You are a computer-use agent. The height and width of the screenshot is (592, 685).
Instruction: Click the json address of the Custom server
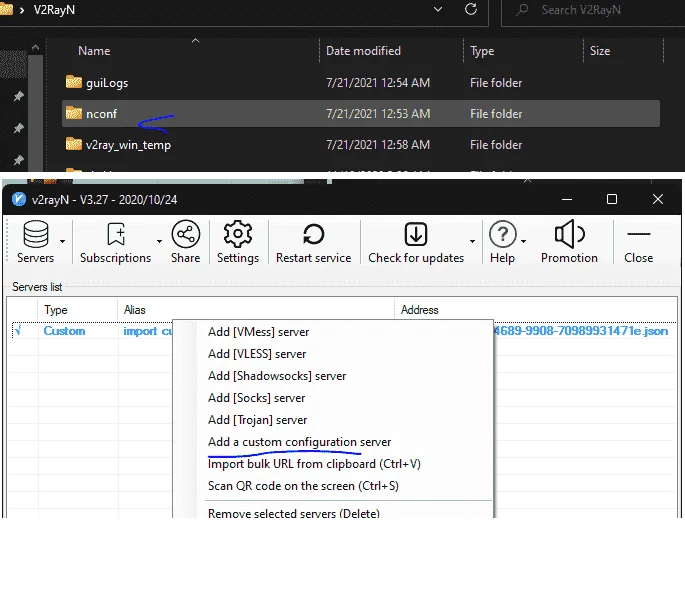[581, 331]
